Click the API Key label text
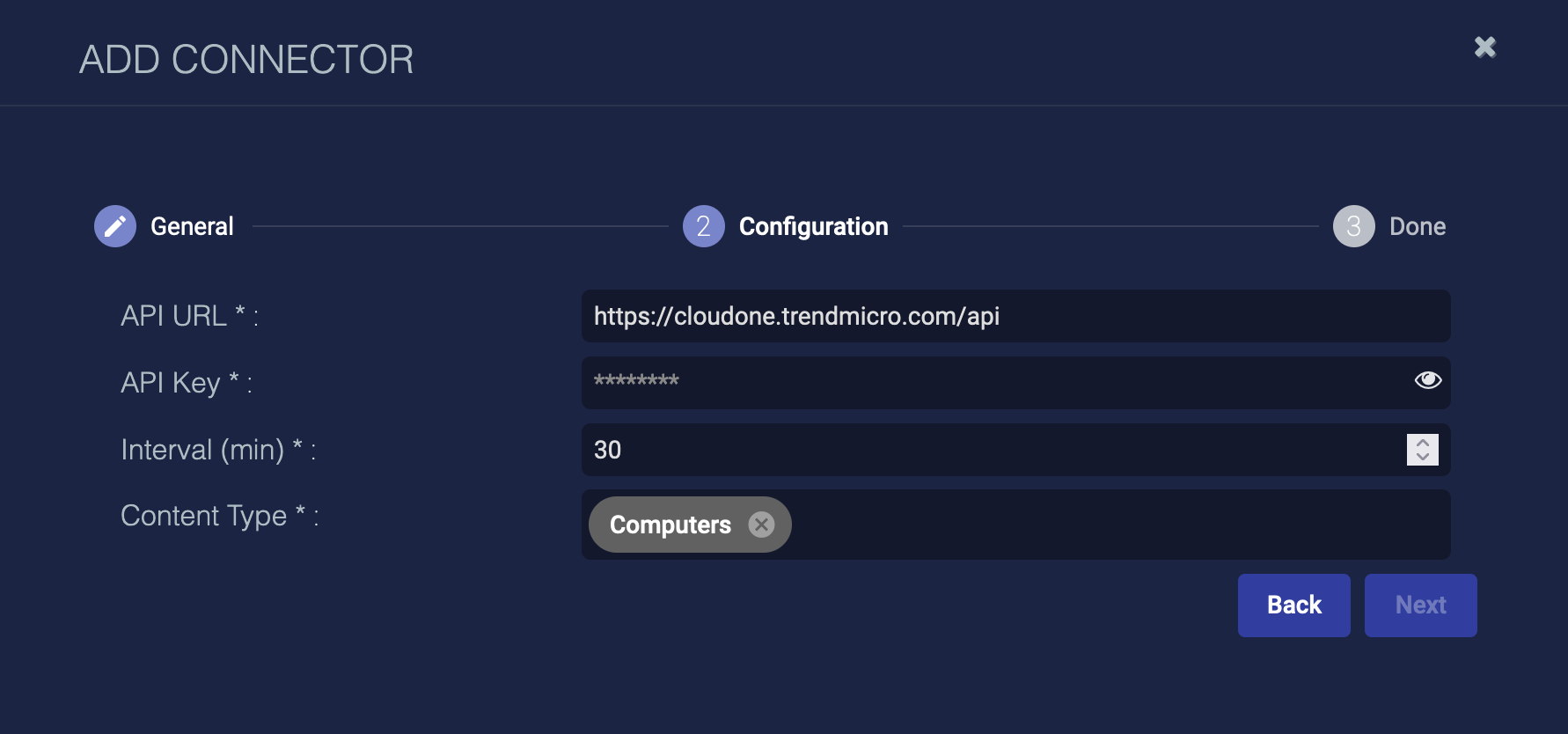 [171, 383]
